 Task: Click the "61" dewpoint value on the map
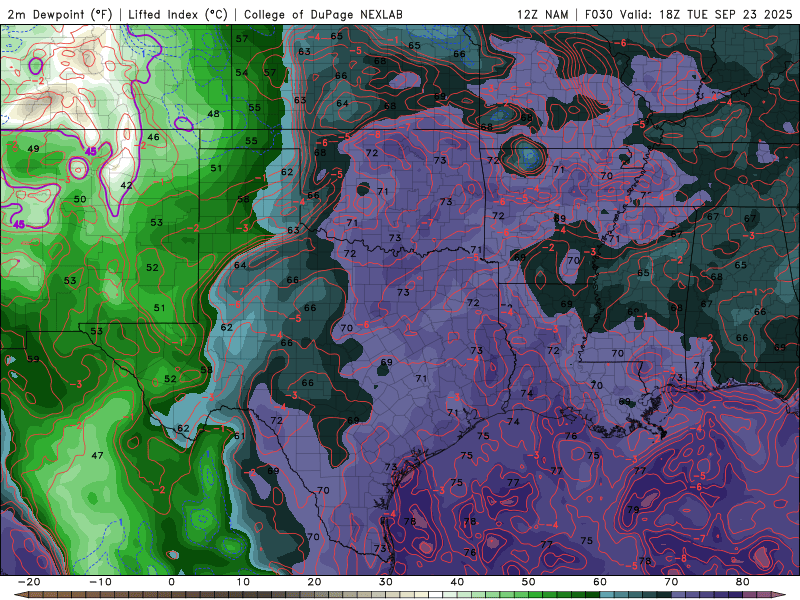239,436
